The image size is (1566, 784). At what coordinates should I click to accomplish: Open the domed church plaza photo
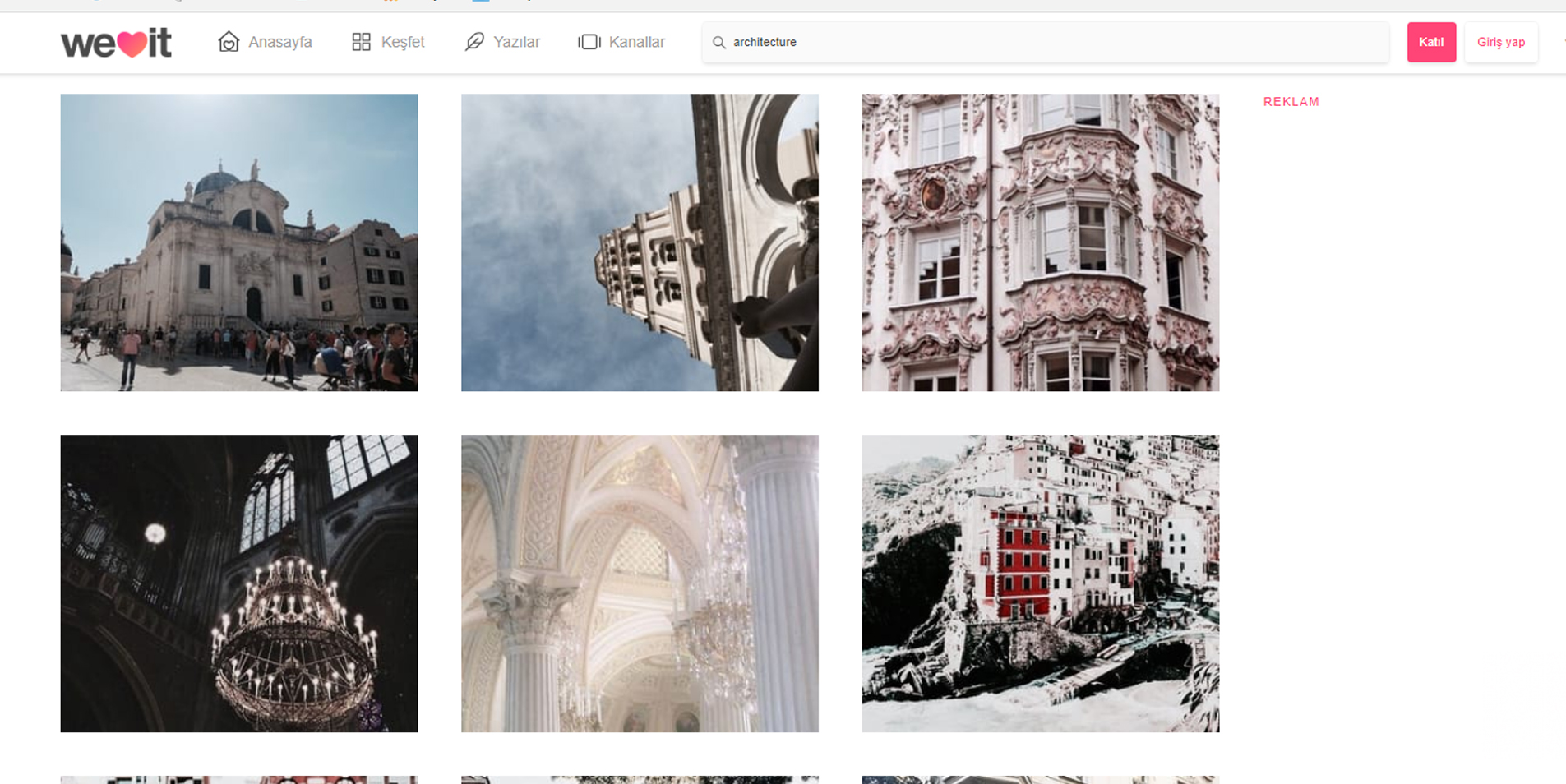pyautogui.click(x=238, y=242)
